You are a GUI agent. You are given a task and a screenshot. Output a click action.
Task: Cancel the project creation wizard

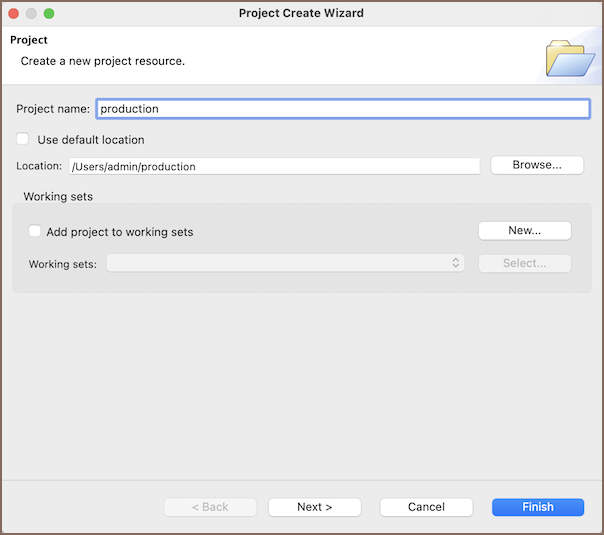[426, 507]
